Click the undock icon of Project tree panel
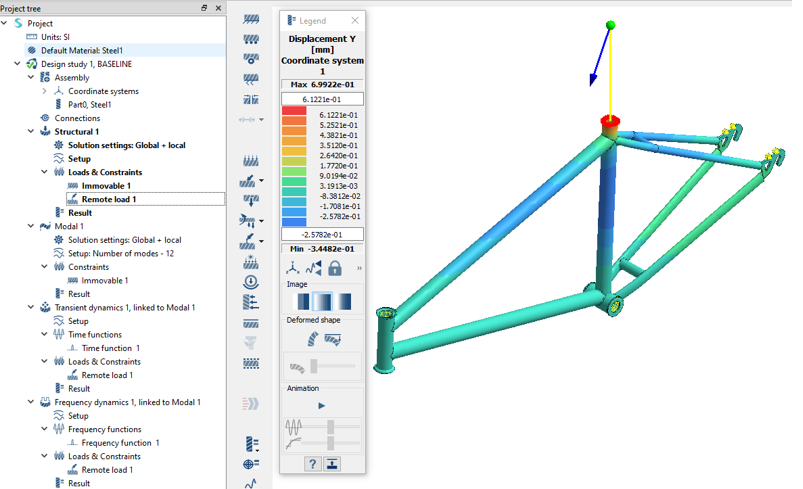803x489 pixels. click(x=205, y=8)
